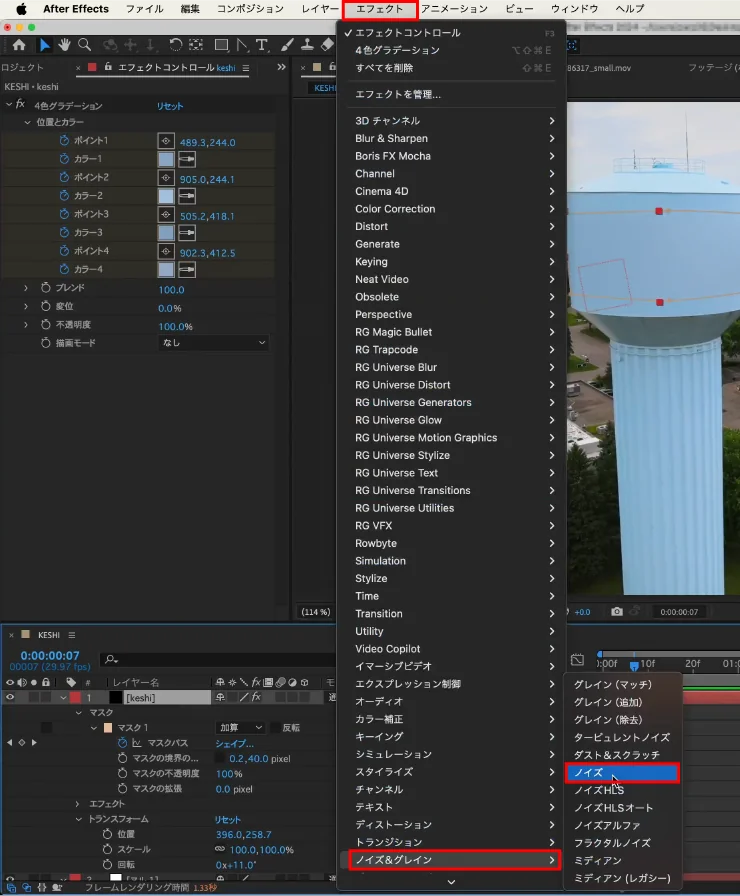740x896 pixels.
Task: Expand the エフェクト group in timeline
Action: (78, 804)
